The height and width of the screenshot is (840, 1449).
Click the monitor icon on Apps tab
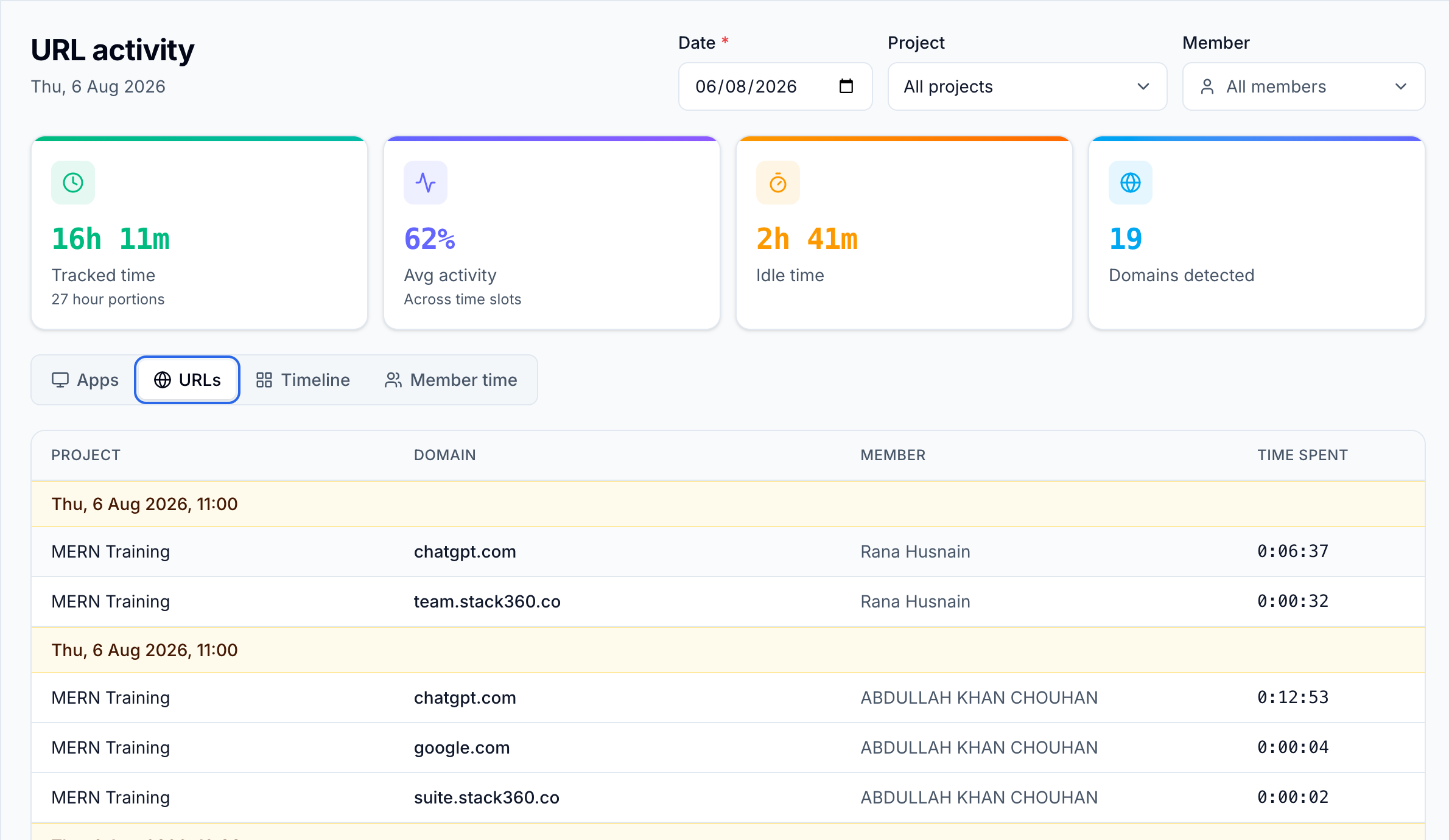[60, 380]
